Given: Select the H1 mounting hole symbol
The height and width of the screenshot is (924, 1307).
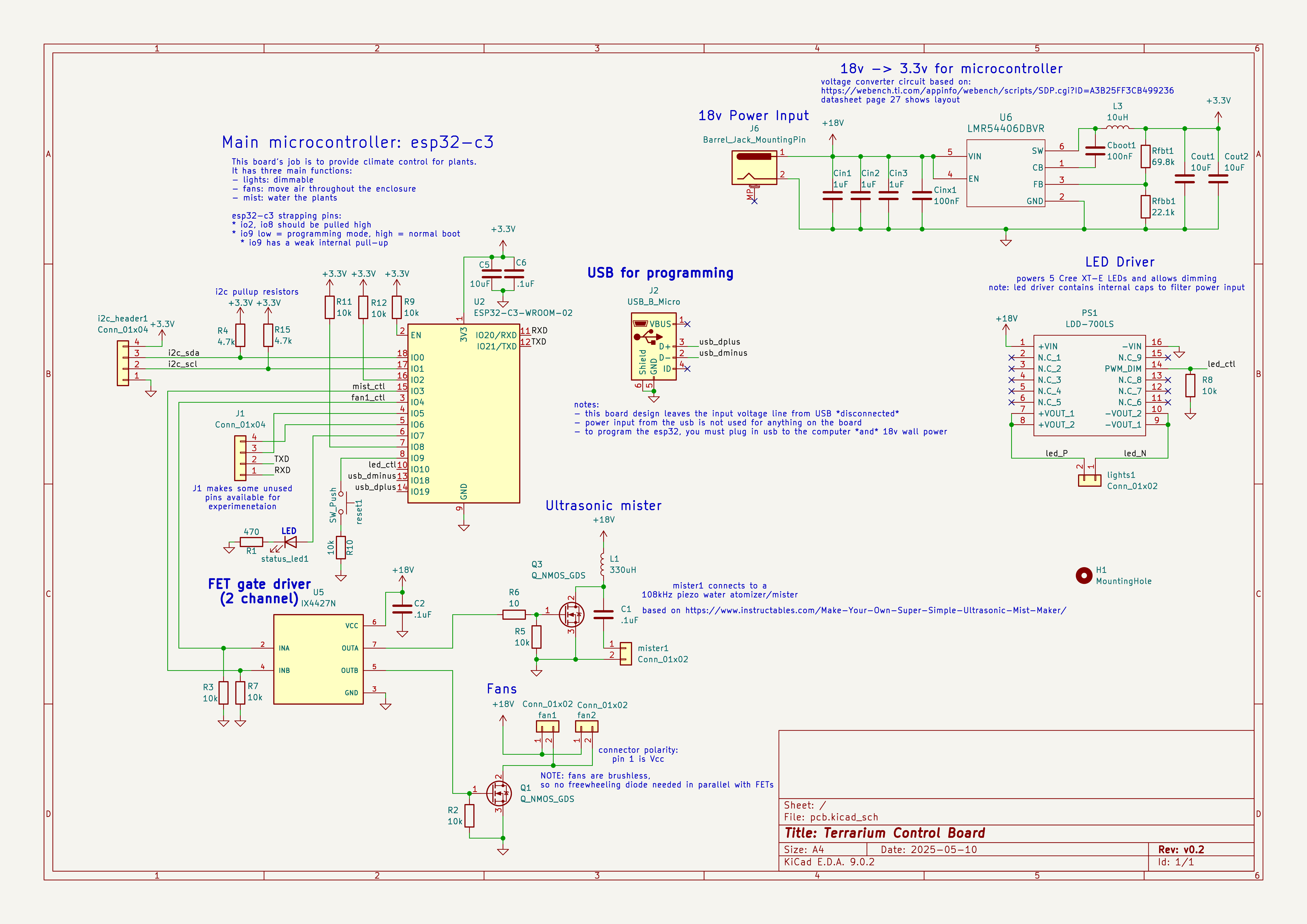Looking at the screenshot, I should pos(1084,576).
